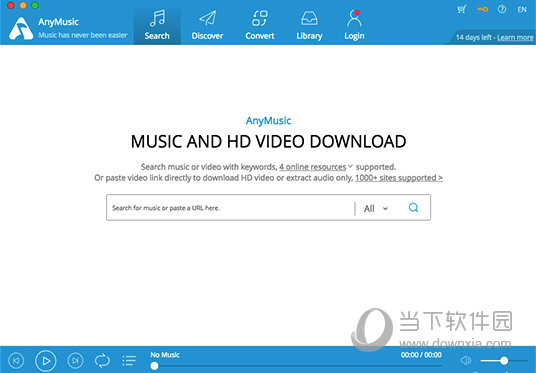Image resolution: width=536 pixels, height=373 pixels.
Task: Click the green maximize window button
Action: 35,5
